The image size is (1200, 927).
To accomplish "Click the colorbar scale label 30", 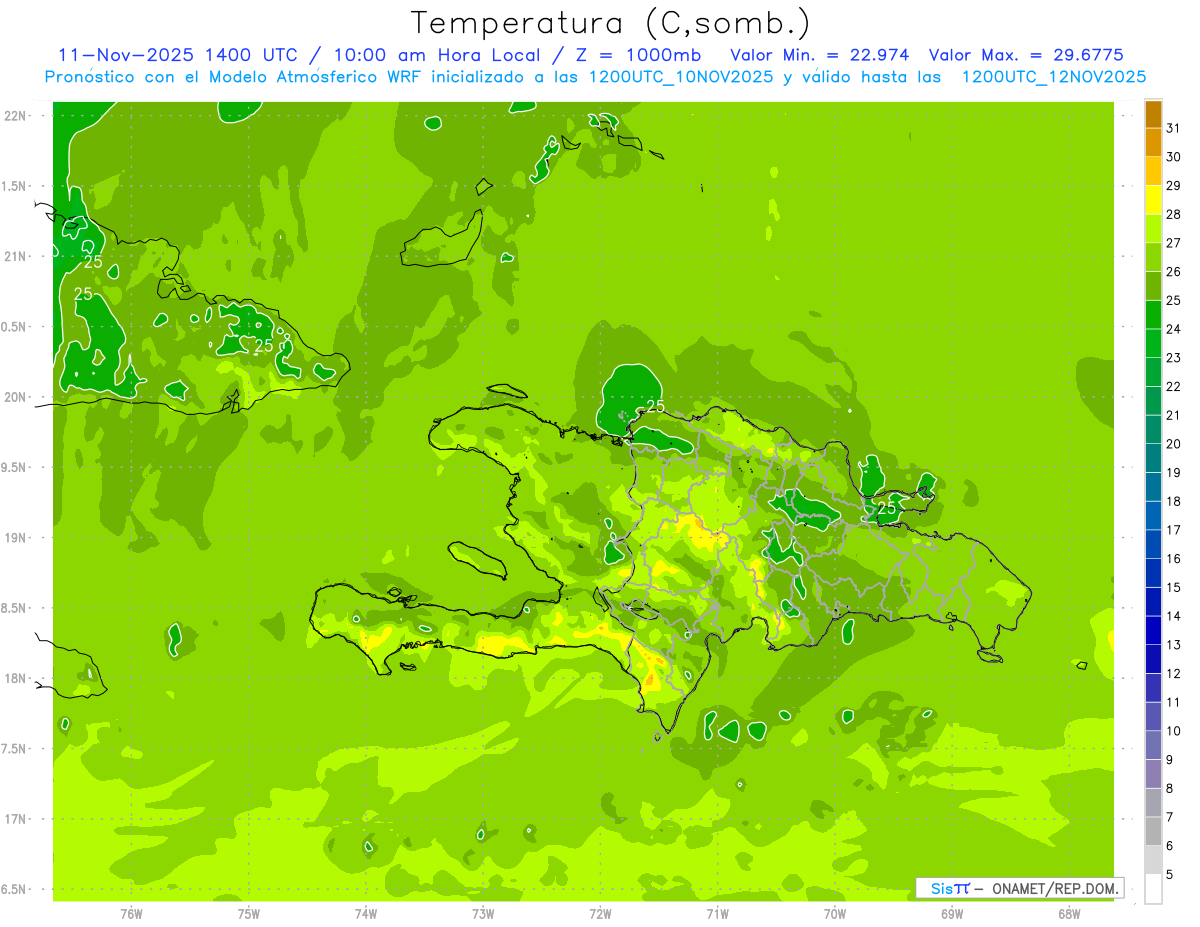I will (1173, 157).
